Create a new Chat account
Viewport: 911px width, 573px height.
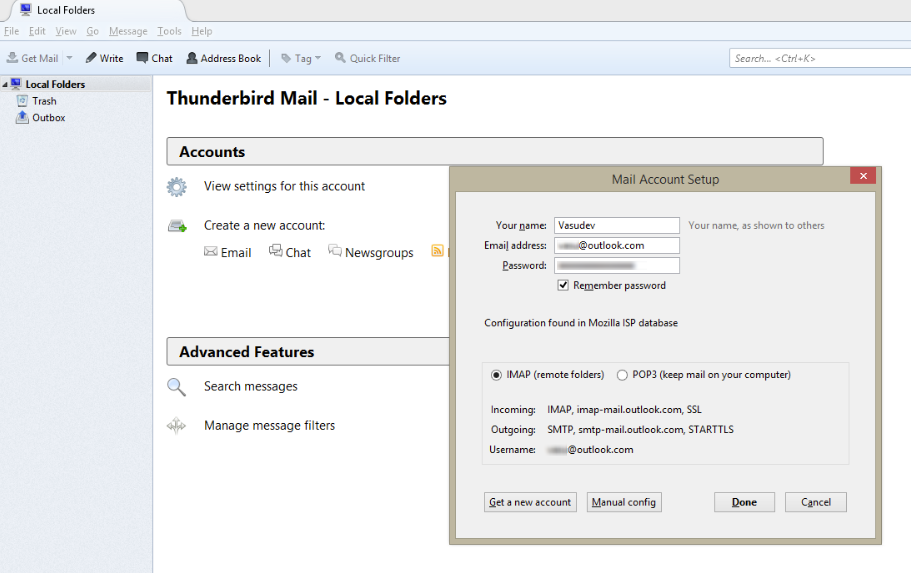click(x=290, y=252)
